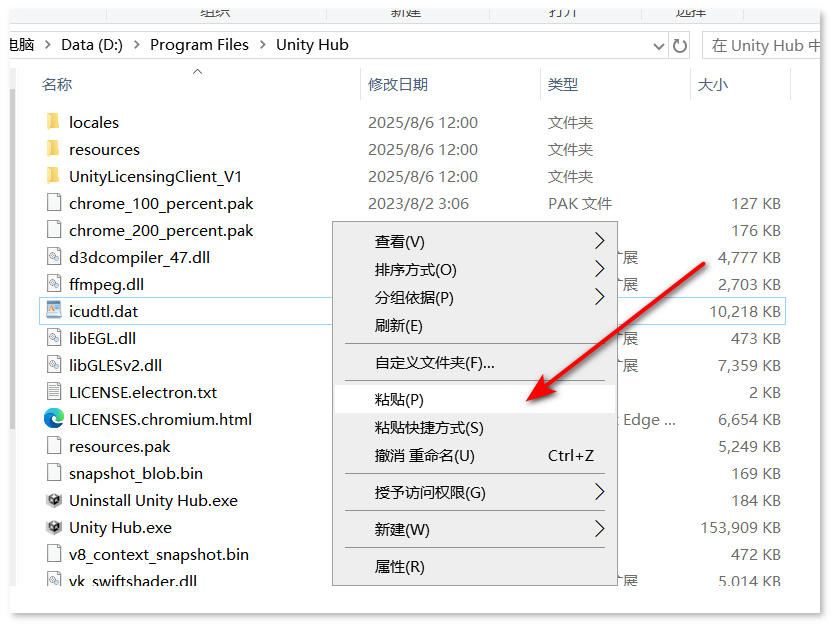
Task: Click the left pane vertical scrollbar
Action: (x=12, y=260)
